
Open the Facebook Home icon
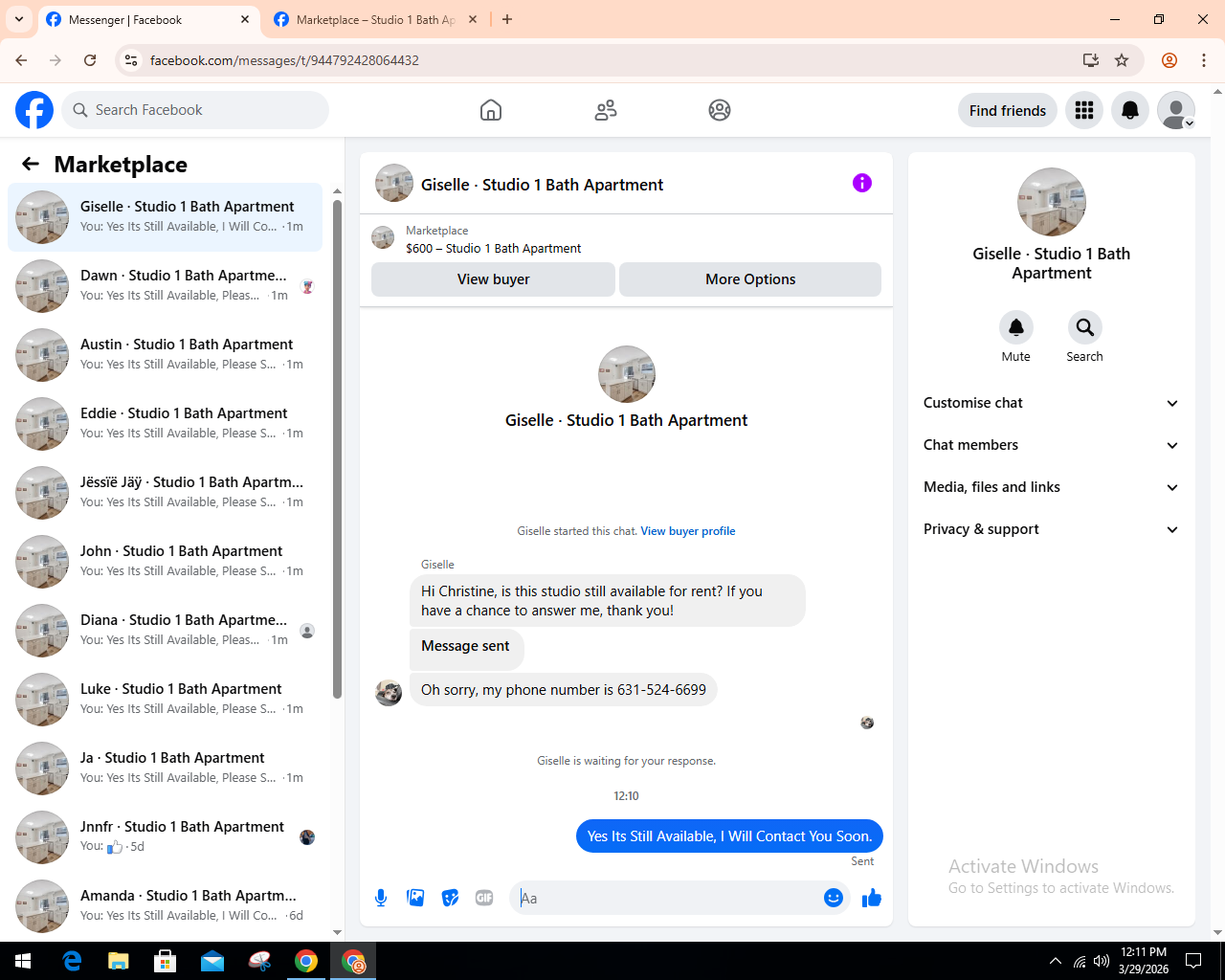coord(491,110)
